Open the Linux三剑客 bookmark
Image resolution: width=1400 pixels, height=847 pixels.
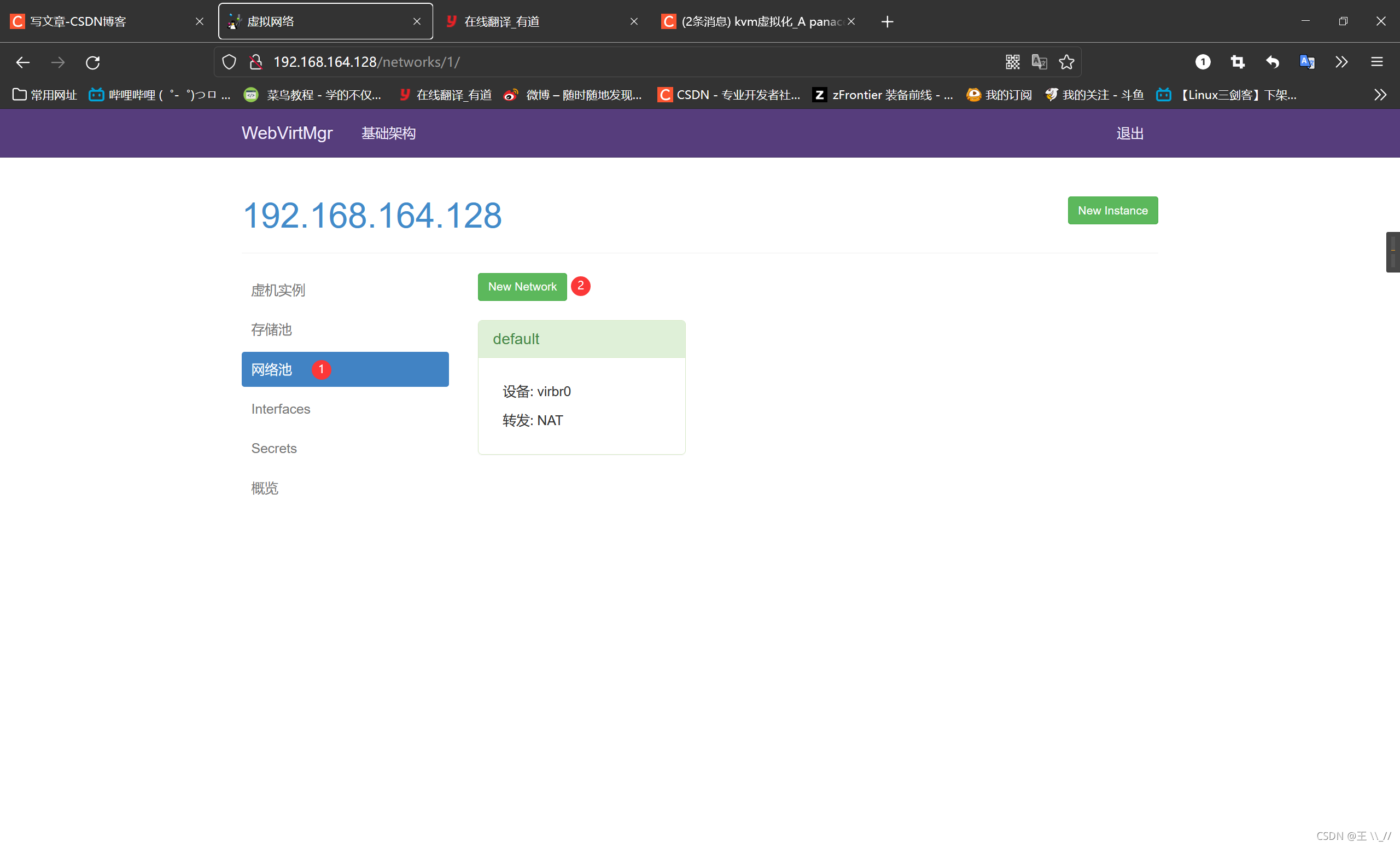click(1227, 95)
